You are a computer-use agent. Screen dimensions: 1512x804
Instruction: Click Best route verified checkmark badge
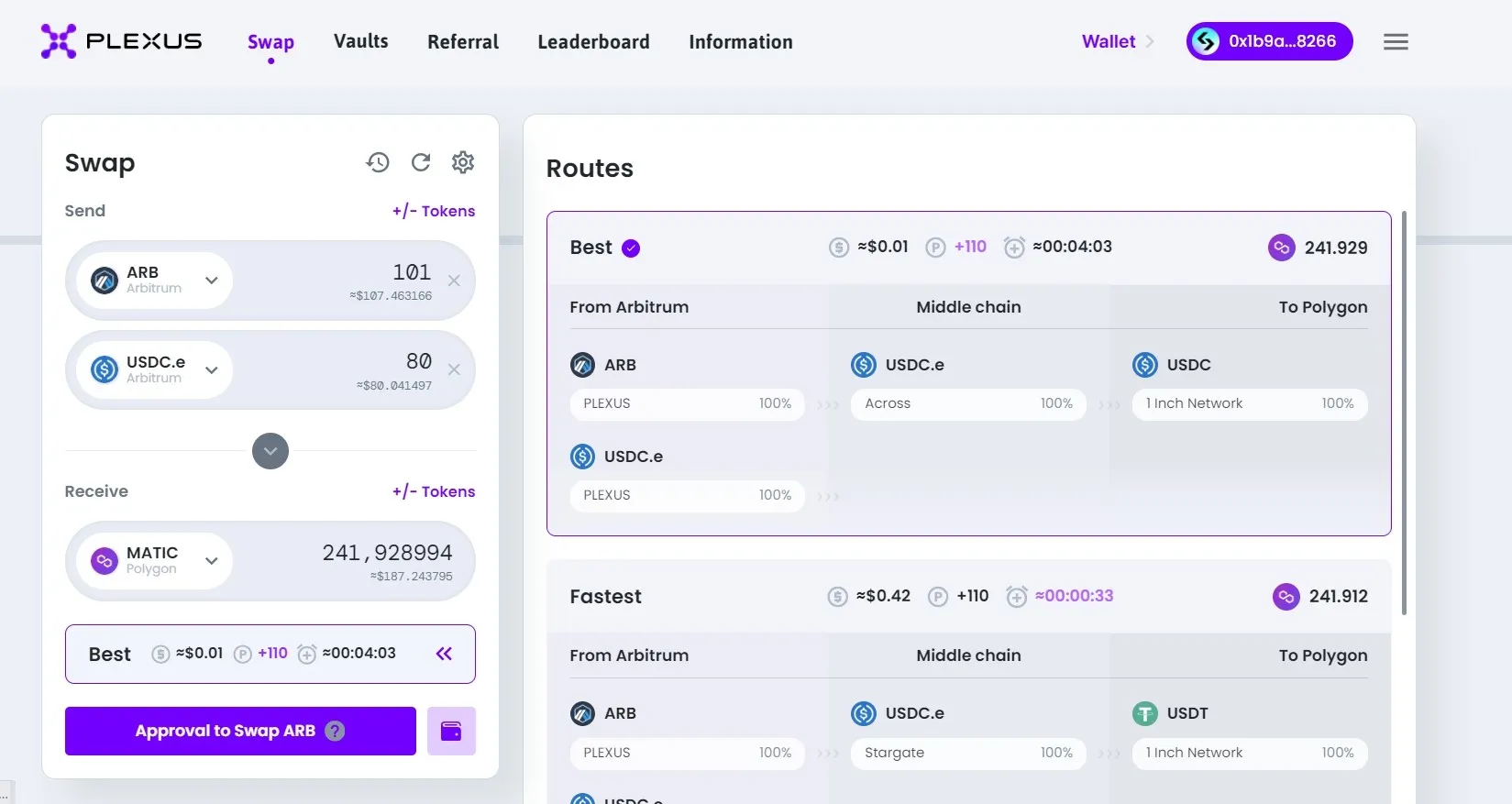[631, 248]
